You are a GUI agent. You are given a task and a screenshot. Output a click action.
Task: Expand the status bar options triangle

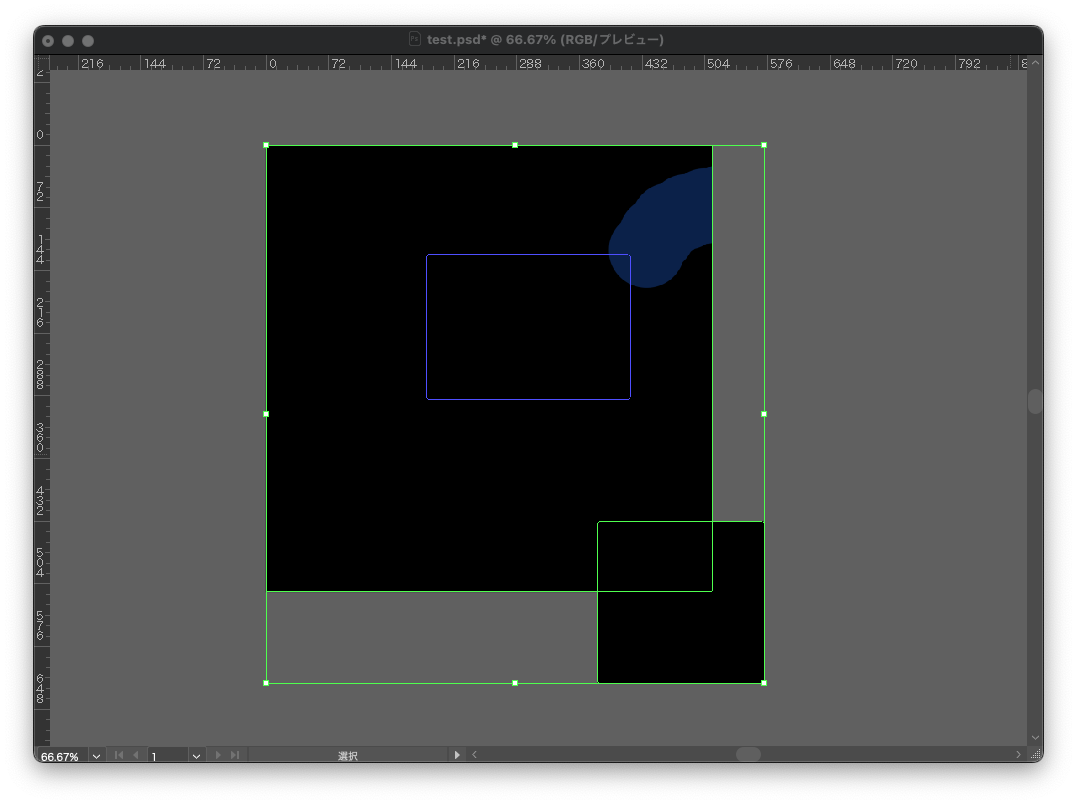[x=458, y=755]
